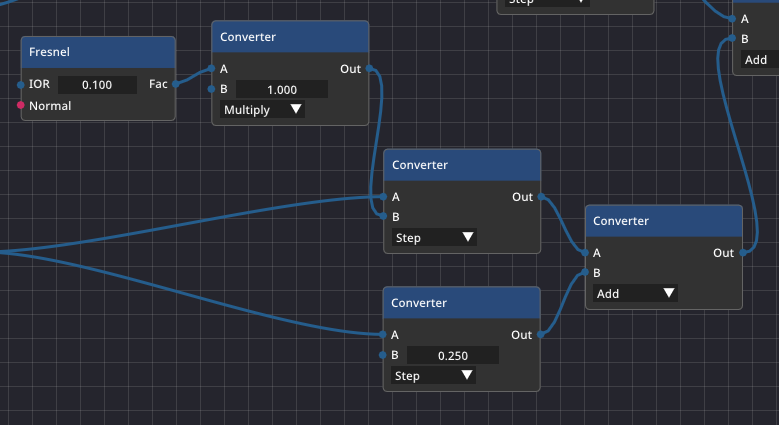This screenshot has height=425, width=779.
Task: Open the Multiply operation dropdown
Action: (262, 109)
